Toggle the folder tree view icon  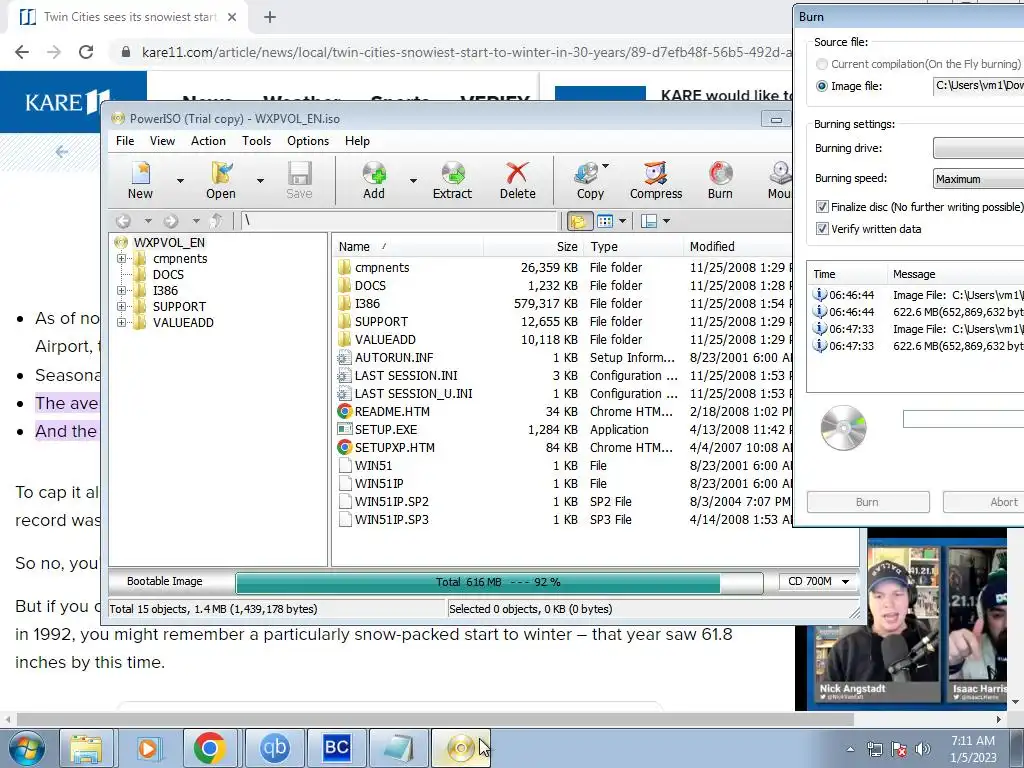tap(579, 221)
